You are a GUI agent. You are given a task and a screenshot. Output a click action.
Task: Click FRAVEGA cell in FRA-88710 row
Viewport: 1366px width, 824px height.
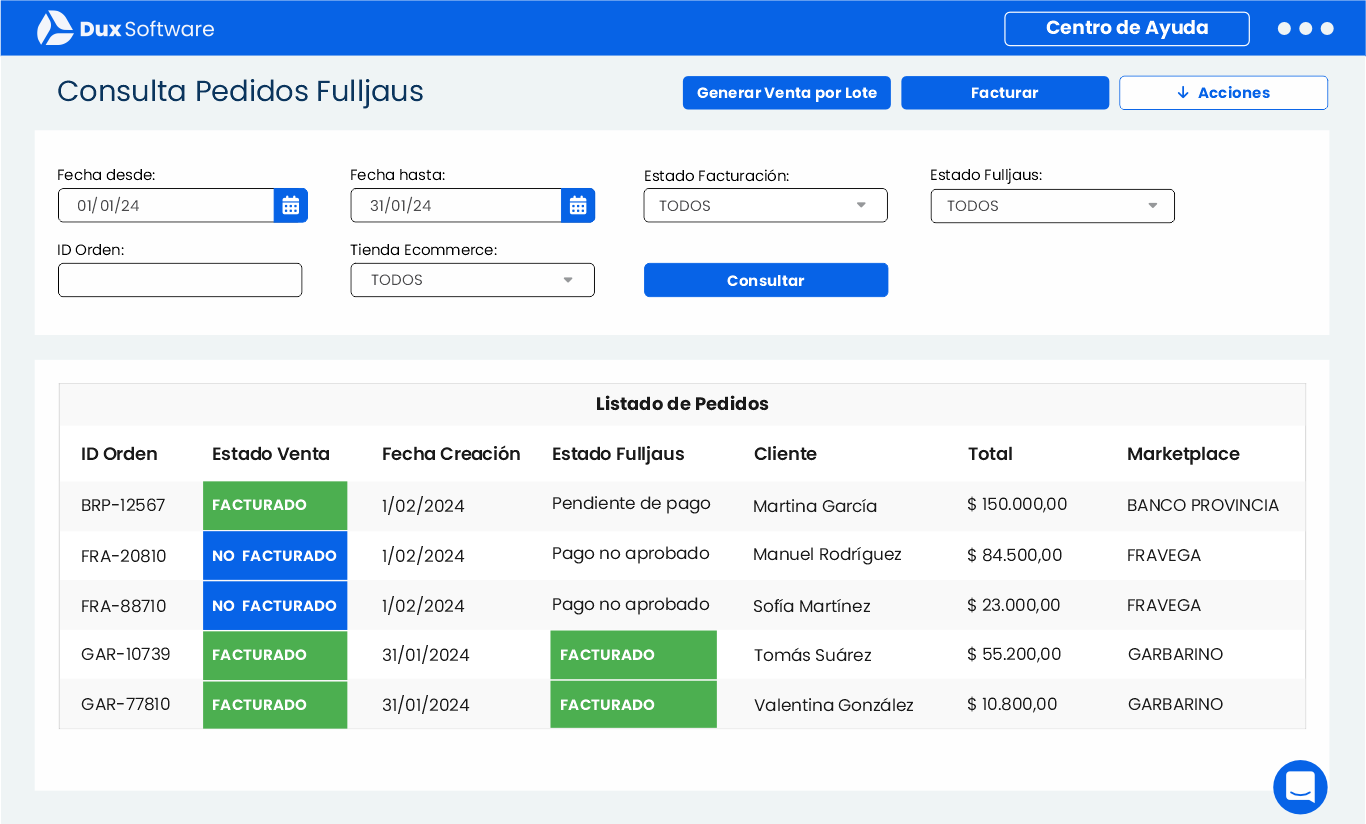[1164, 605]
